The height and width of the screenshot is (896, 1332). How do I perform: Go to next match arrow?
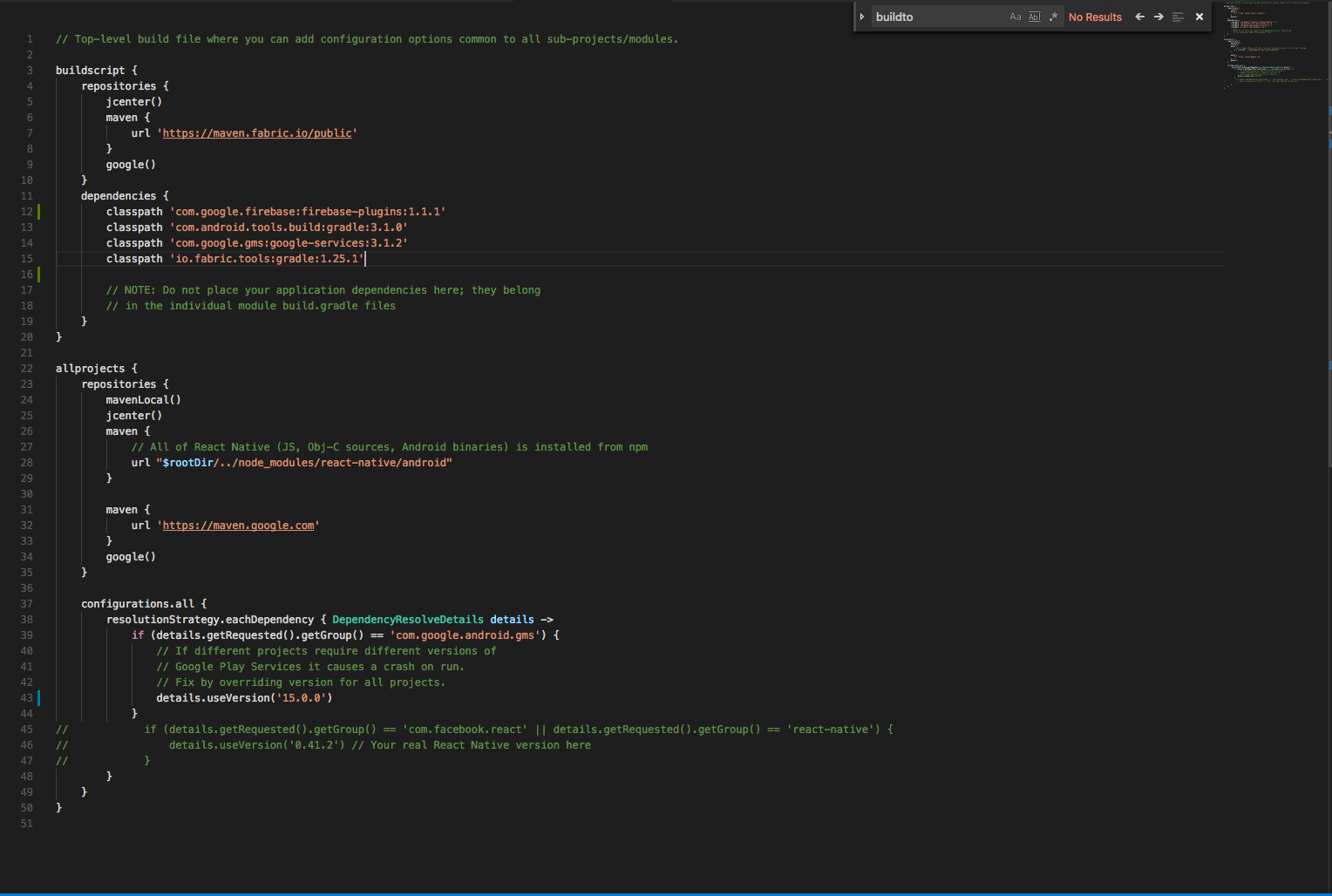click(x=1159, y=17)
